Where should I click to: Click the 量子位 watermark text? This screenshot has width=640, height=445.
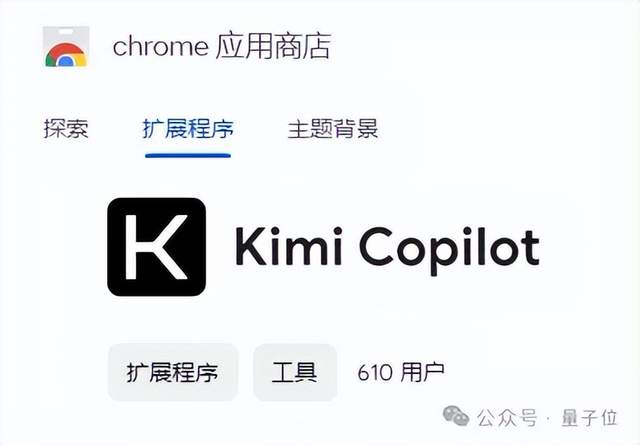point(589,418)
